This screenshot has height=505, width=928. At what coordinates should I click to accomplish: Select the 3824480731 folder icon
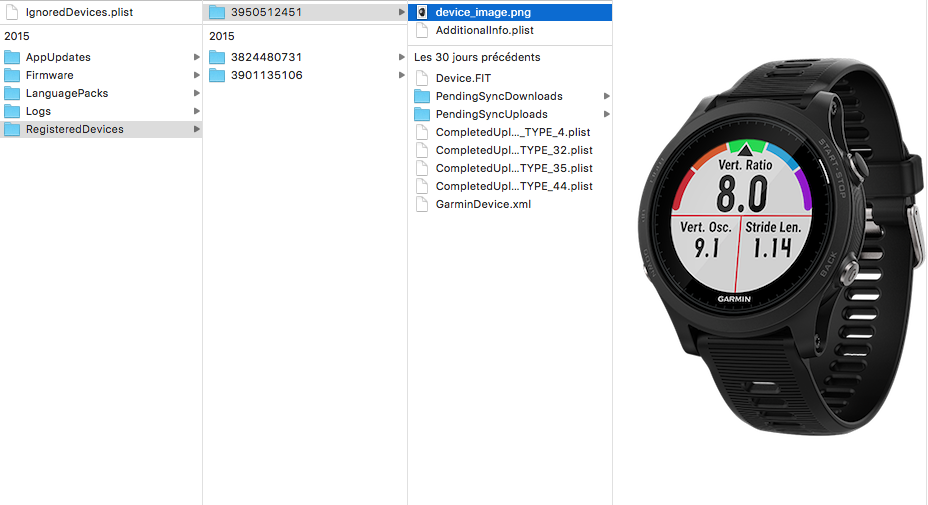click(x=217, y=57)
